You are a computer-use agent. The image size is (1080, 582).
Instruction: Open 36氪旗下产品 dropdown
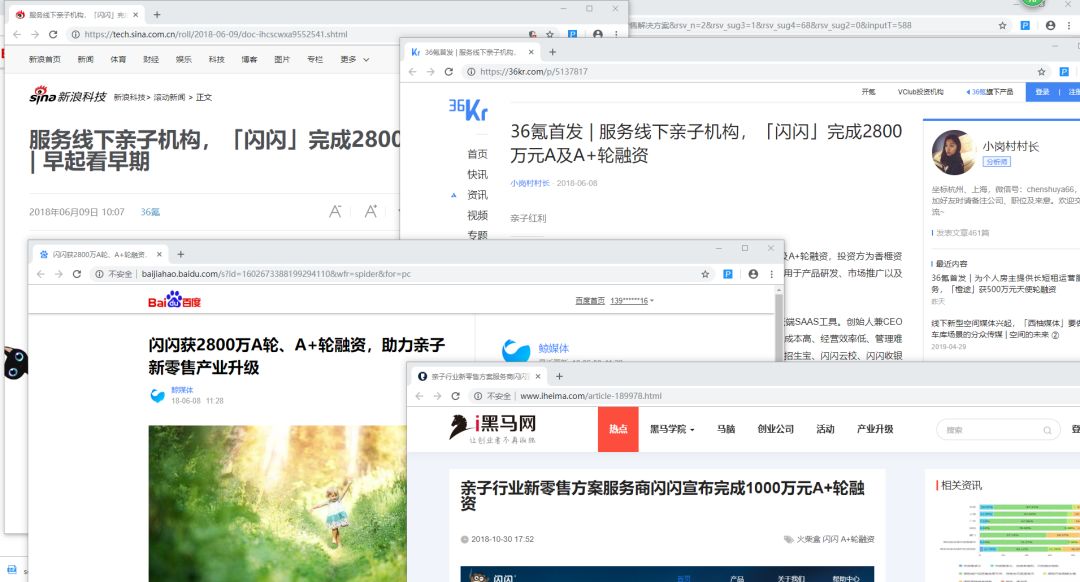click(990, 92)
